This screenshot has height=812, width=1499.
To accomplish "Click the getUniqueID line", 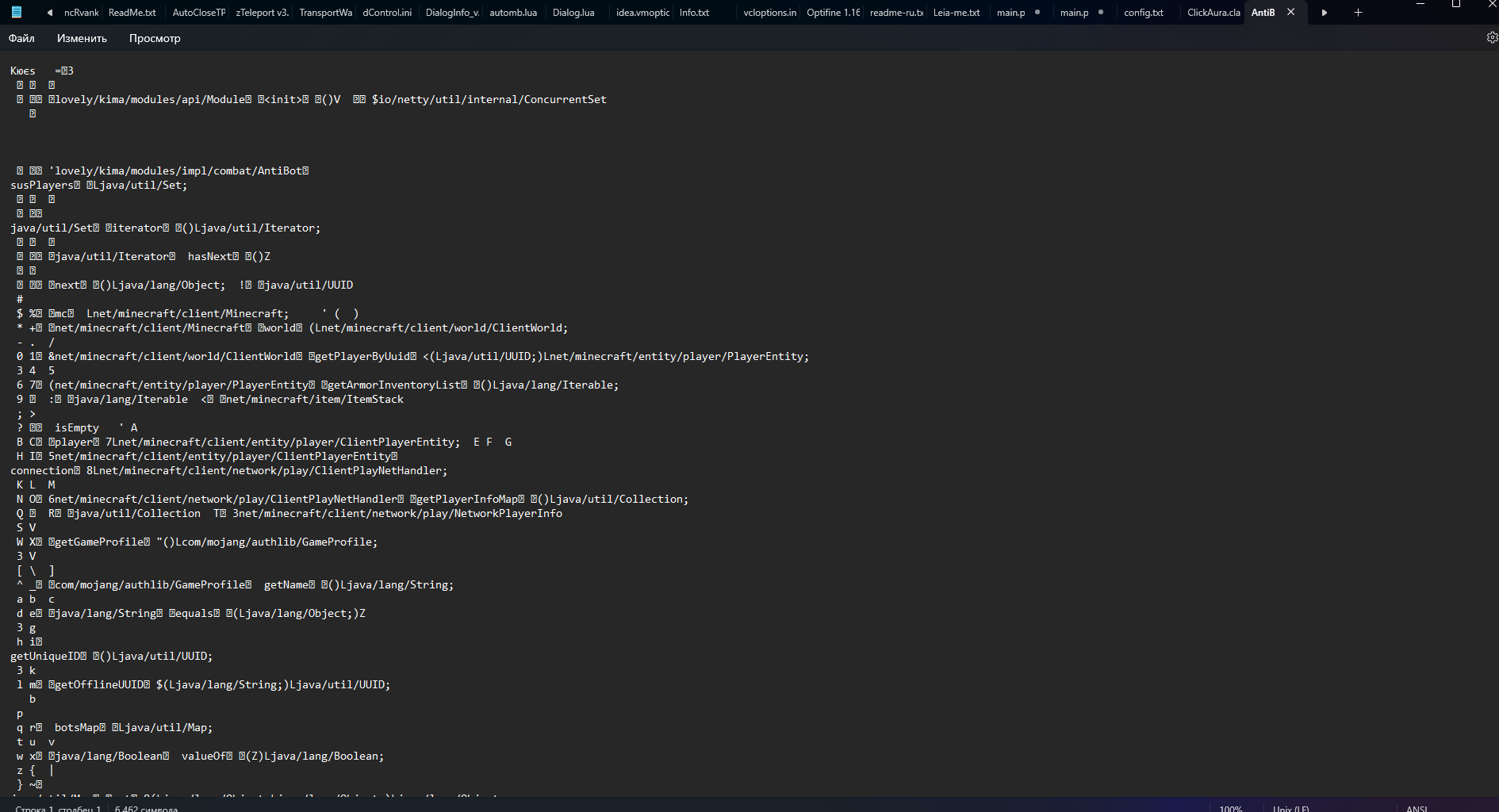I will coord(112,656).
